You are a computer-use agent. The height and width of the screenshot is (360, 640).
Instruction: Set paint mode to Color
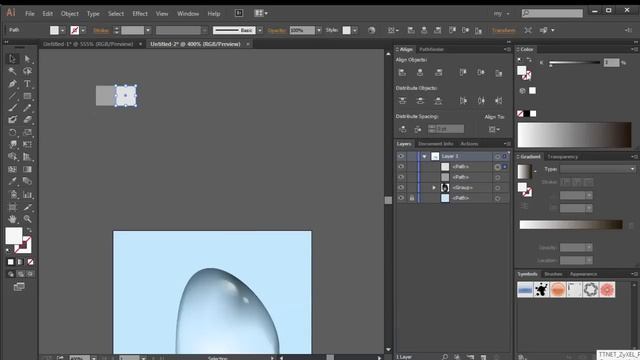tap(11, 262)
